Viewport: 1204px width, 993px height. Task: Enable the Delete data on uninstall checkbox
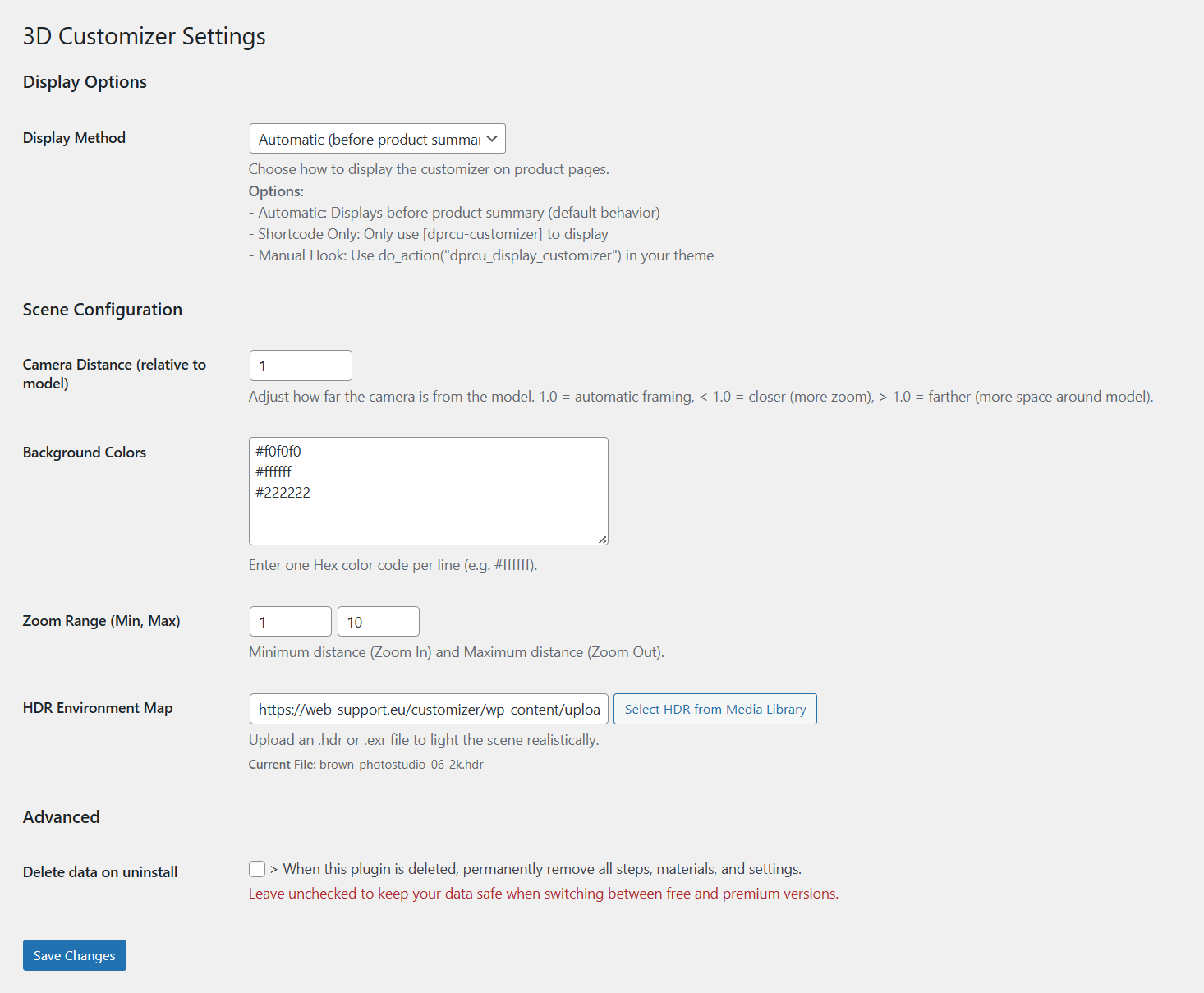[x=256, y=868]
